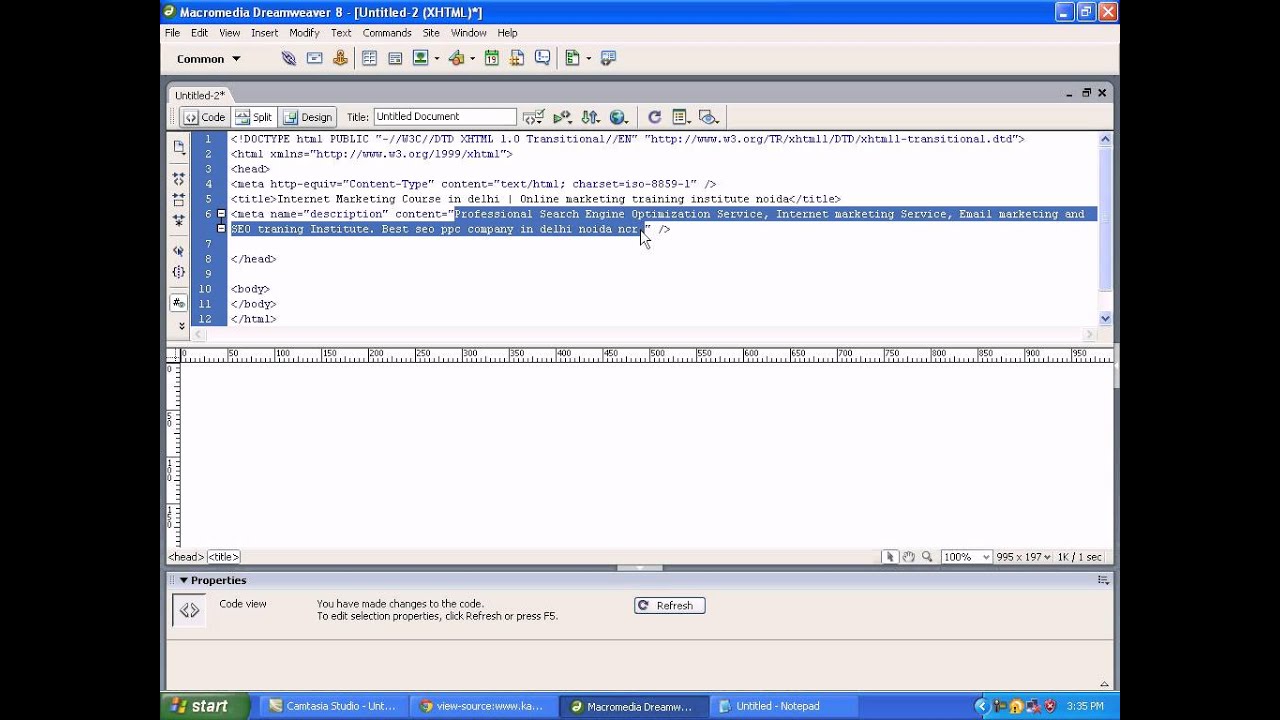Insert the Date calendar icon
The image size is (1280, 720).
pyautogui.click(x=492, y=58)
